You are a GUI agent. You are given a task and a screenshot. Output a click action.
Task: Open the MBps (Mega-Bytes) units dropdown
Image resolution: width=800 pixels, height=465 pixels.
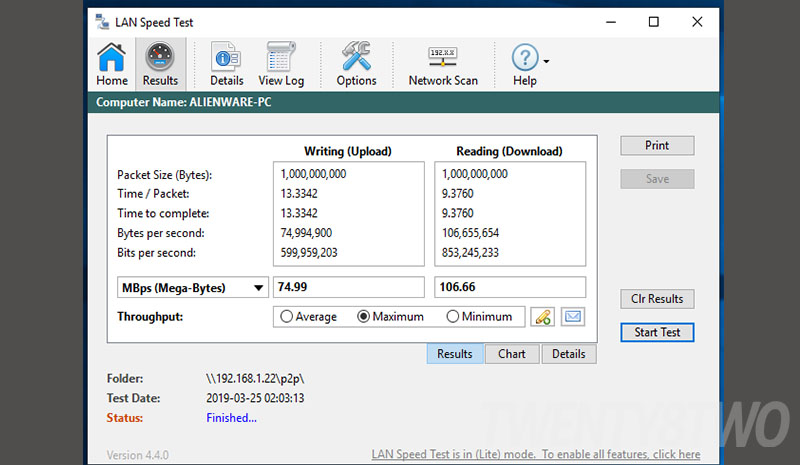coord(193,288)
